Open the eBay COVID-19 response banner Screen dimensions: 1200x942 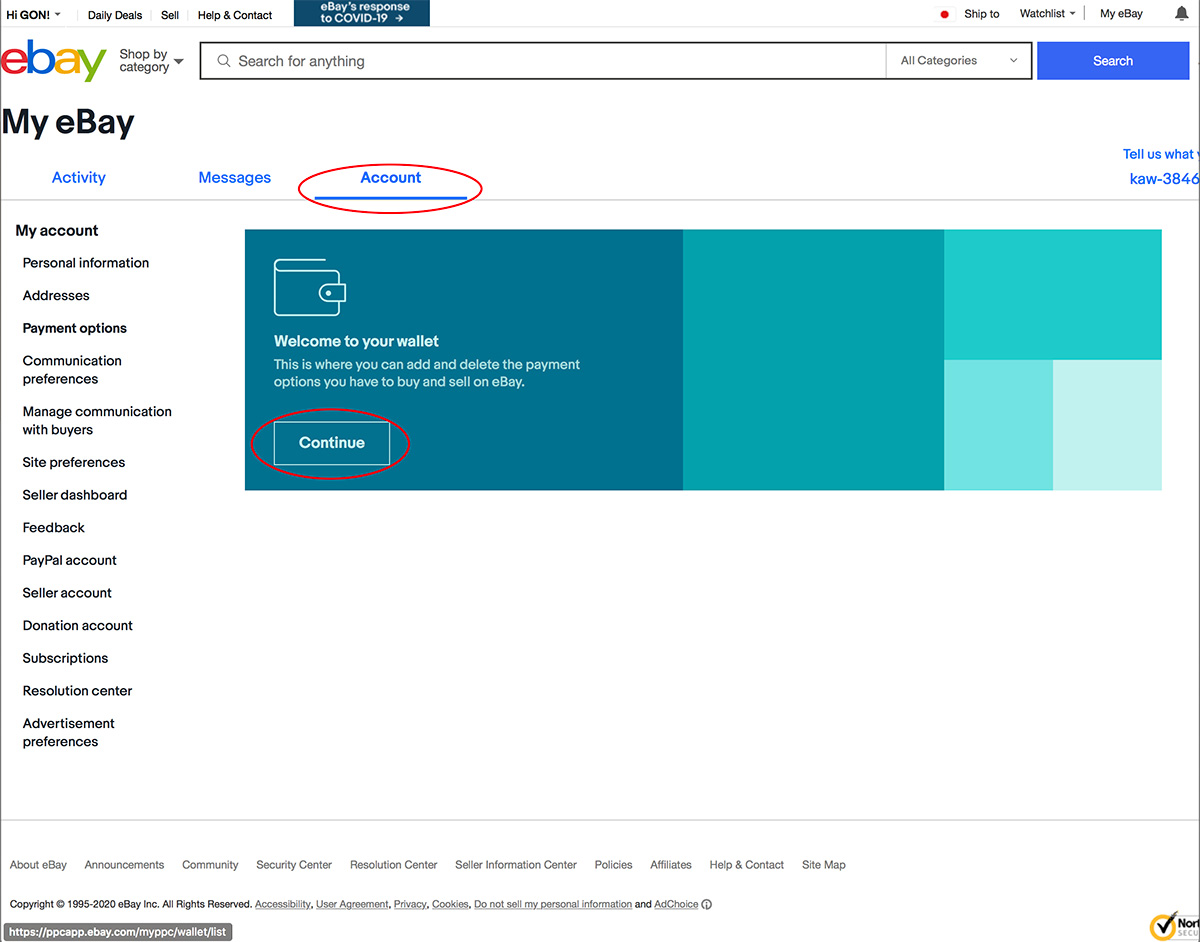click(362, 13)
